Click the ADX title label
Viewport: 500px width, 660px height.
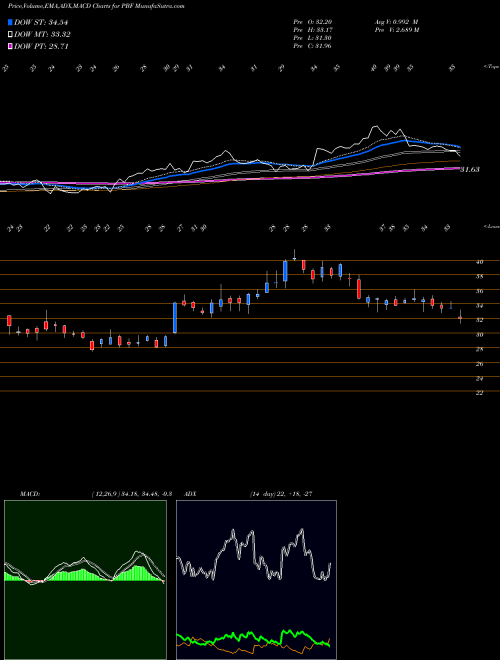(190, 494)
